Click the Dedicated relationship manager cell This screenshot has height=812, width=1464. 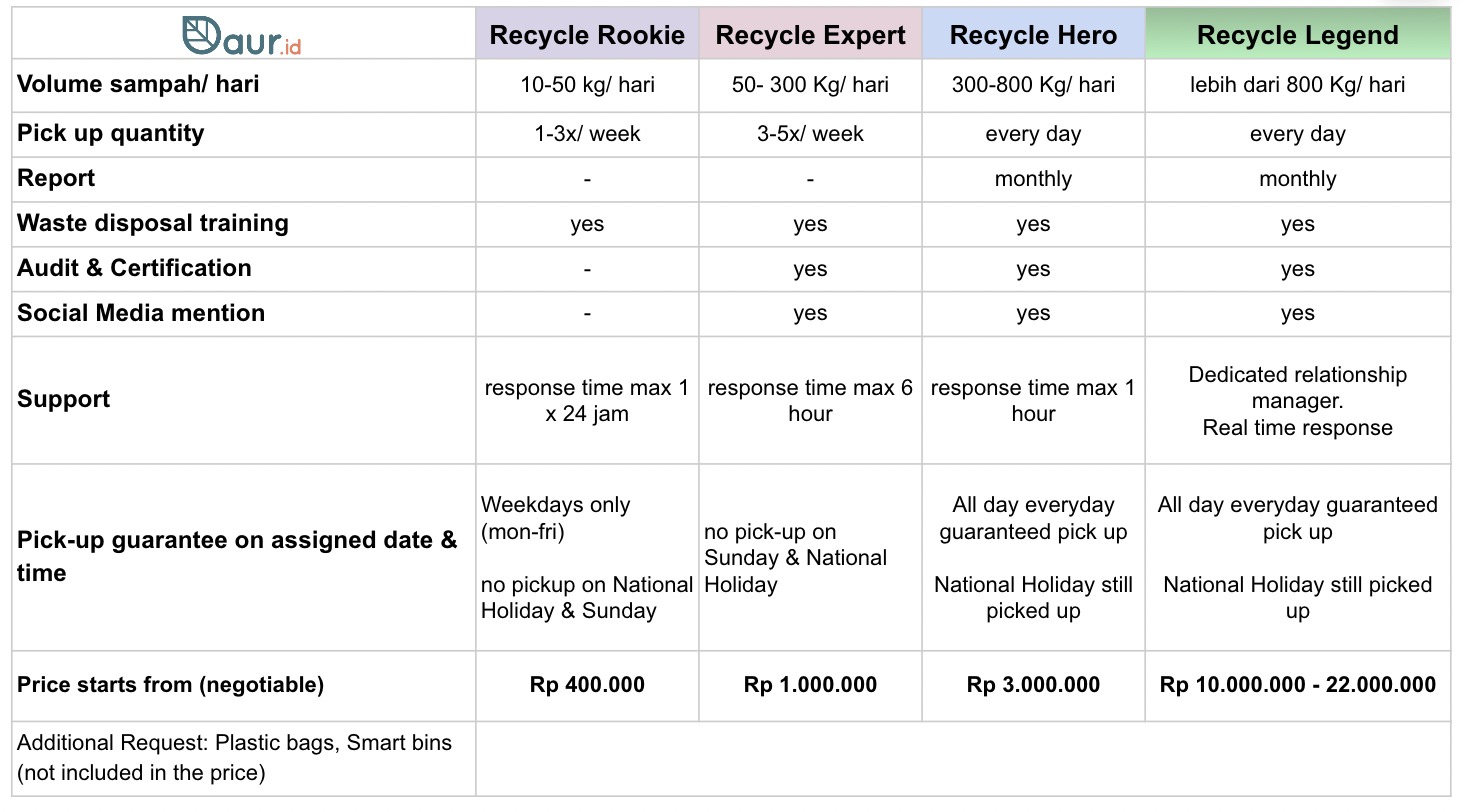tap(1297, 401)
